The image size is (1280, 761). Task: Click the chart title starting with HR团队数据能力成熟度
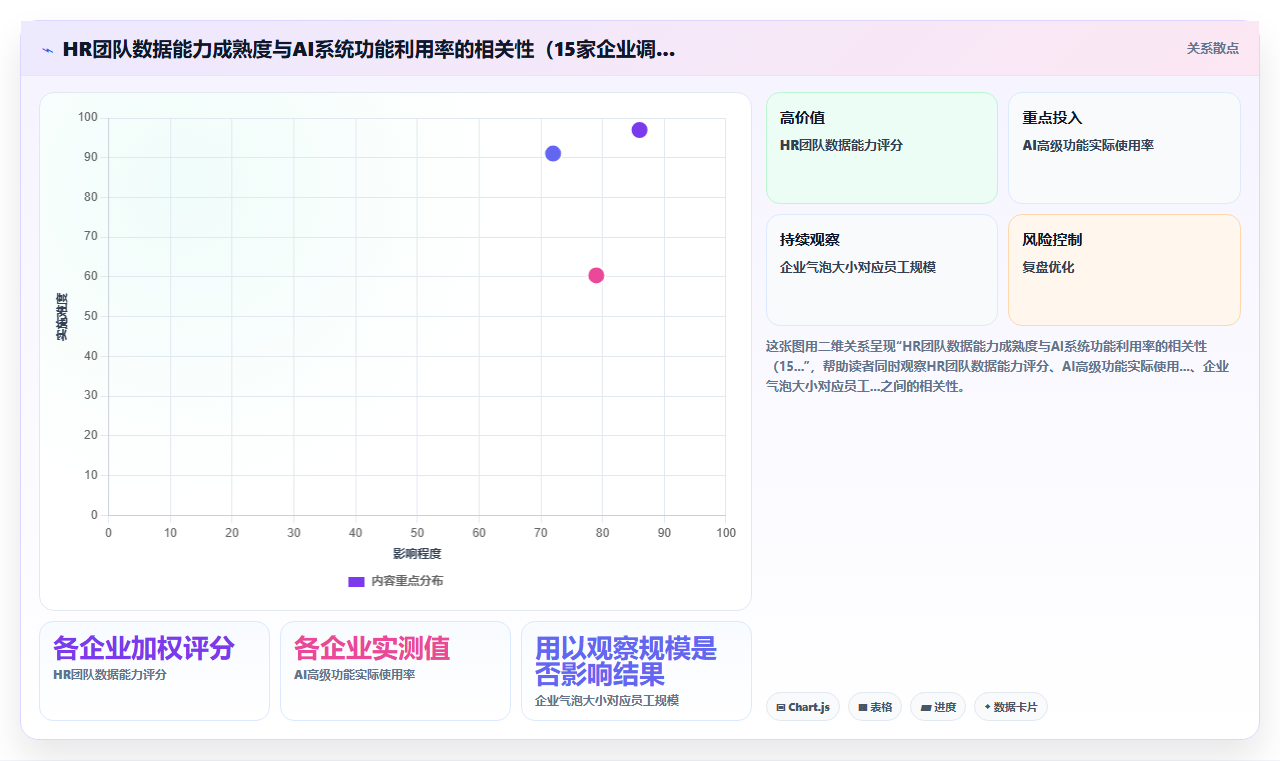[x=369, y=49]
